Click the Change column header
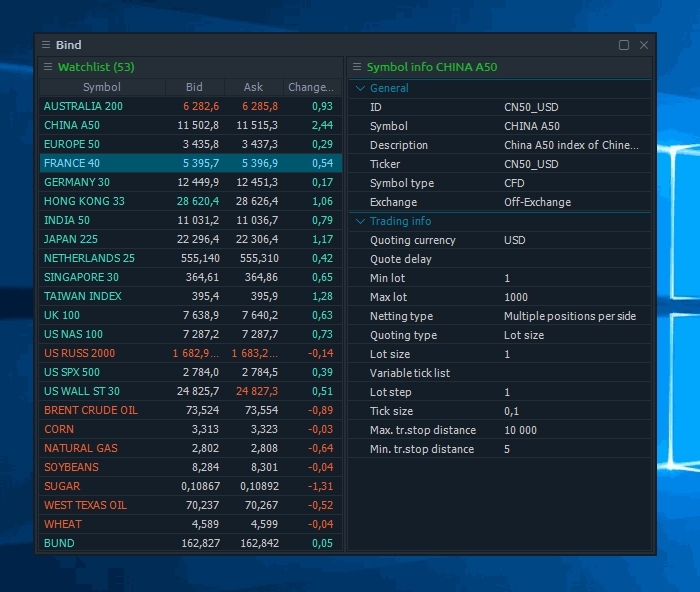 (310, 87)
